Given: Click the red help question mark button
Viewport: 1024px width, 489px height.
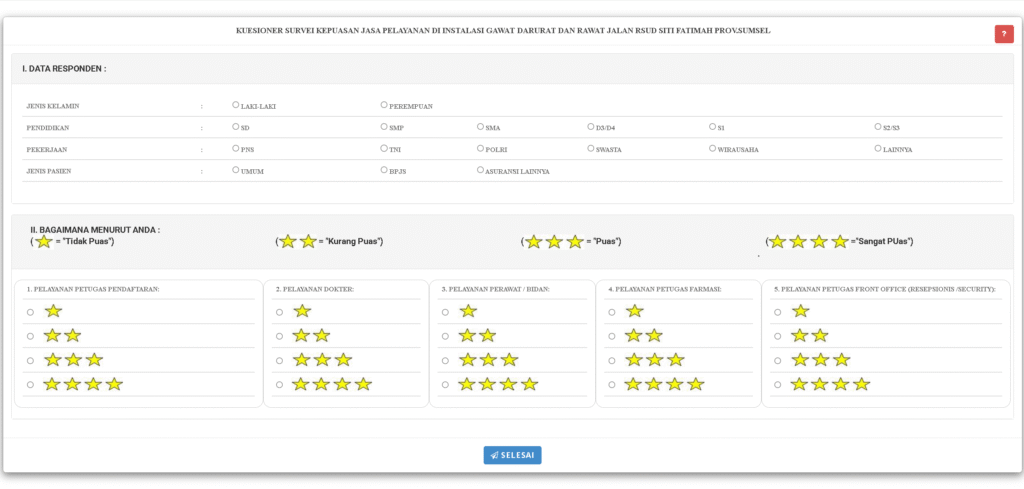Looking at the screenshot, I should tap(1003, 34).
